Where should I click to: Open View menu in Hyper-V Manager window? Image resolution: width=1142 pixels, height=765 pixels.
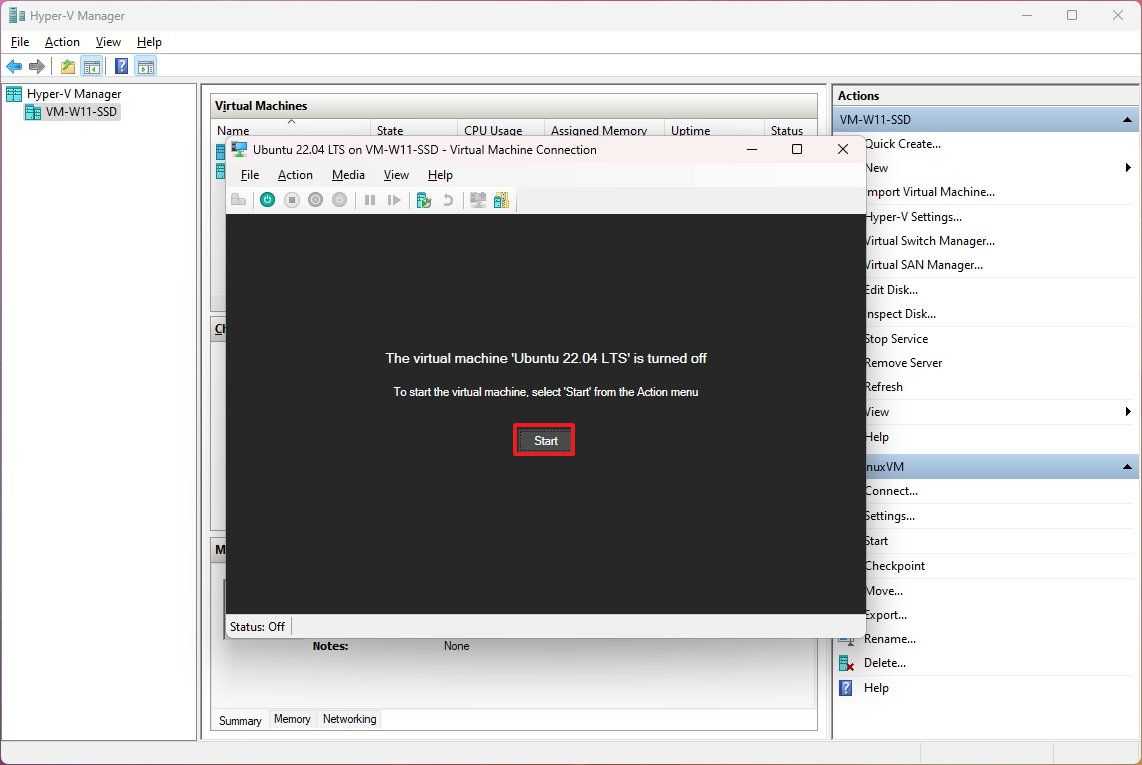pyautogui.click(x=108, y=42)
